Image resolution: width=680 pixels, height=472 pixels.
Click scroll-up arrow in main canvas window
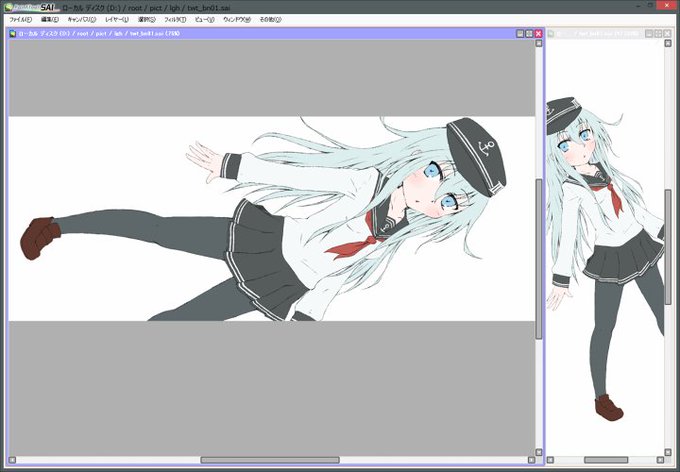pos(539,43)
